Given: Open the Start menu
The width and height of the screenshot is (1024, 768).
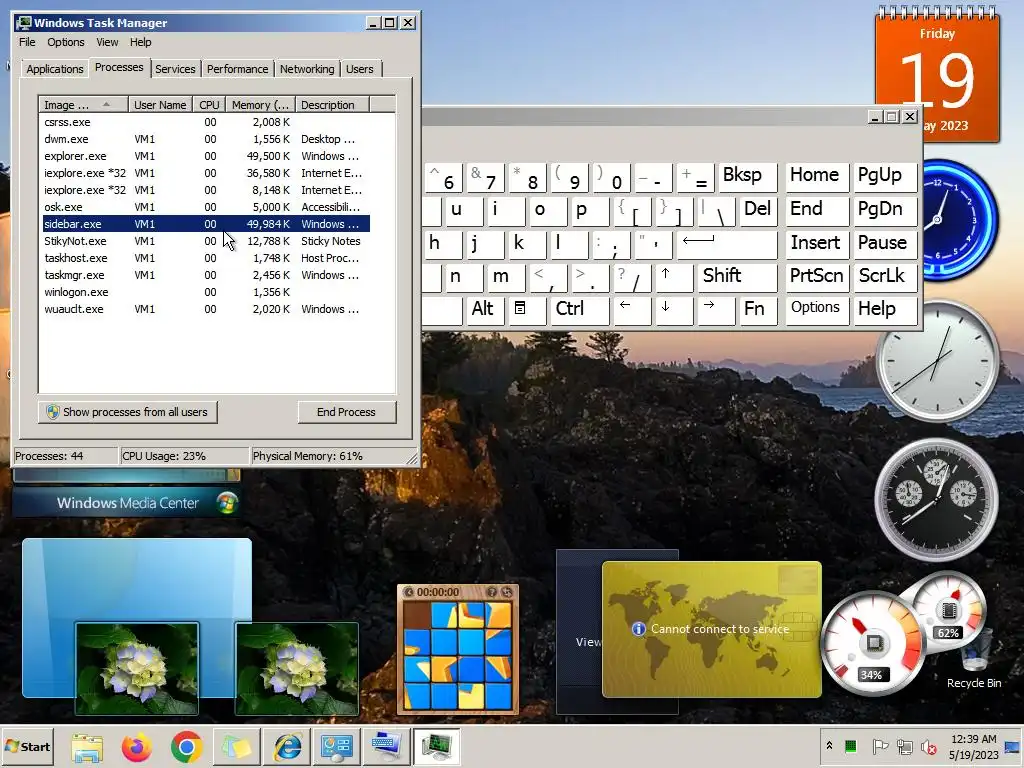Looking at the screenshot, I should [x=27, y=747].
